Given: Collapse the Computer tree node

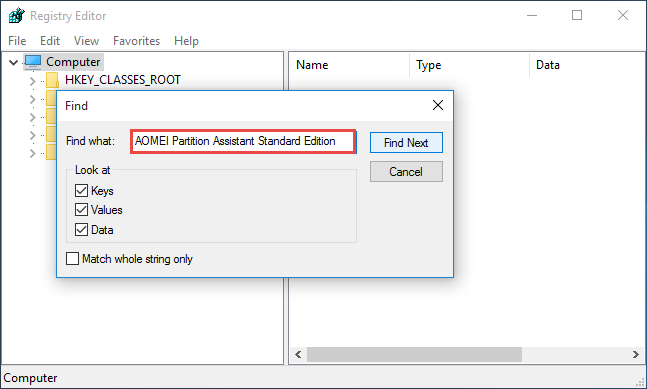Looking at the screenshot, I should 14,62.
